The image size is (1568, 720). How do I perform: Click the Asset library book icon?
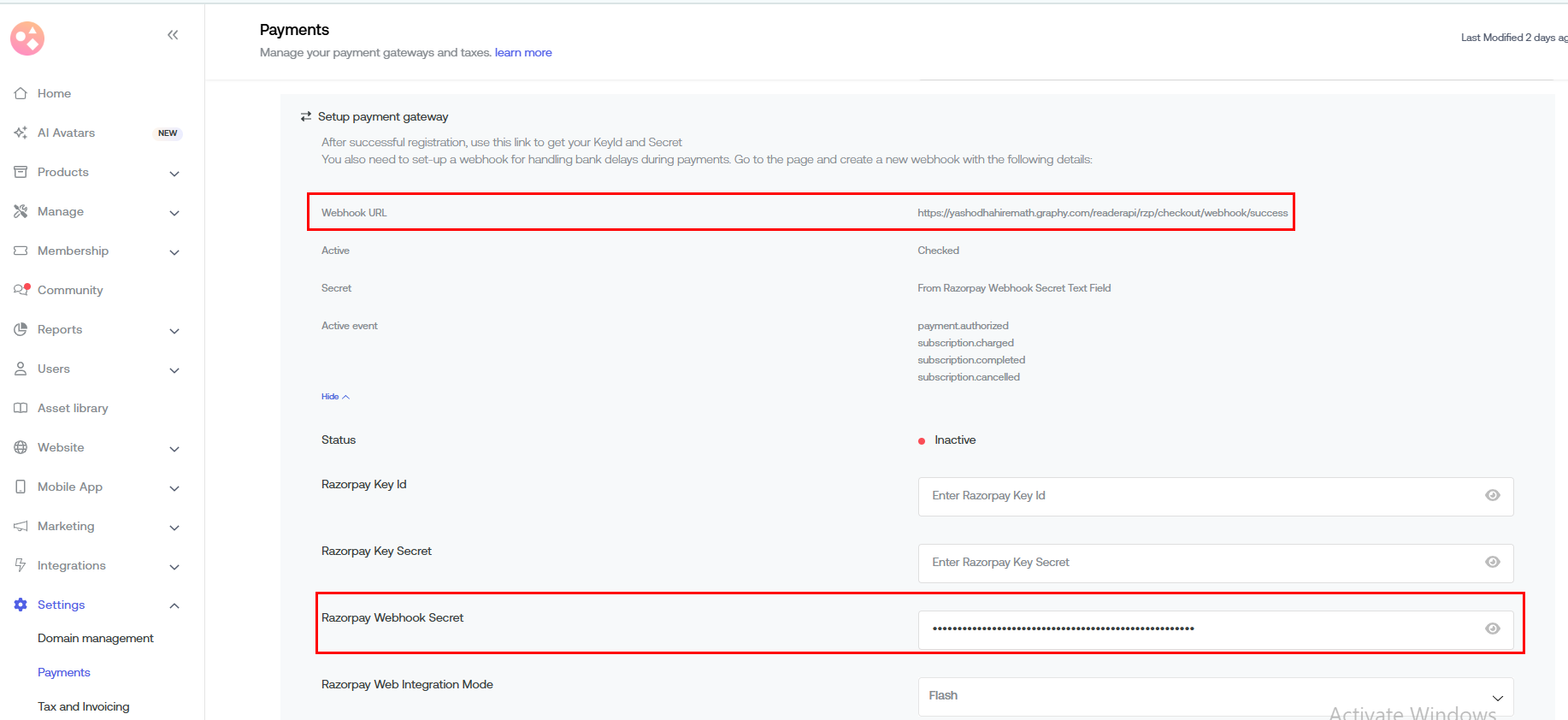21,408
